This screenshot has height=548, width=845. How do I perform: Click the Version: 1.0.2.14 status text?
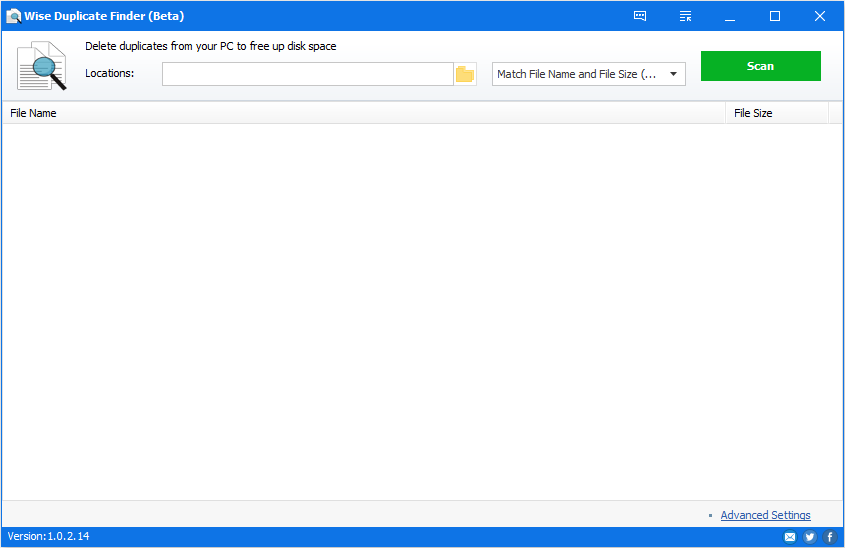pos(49,536)
